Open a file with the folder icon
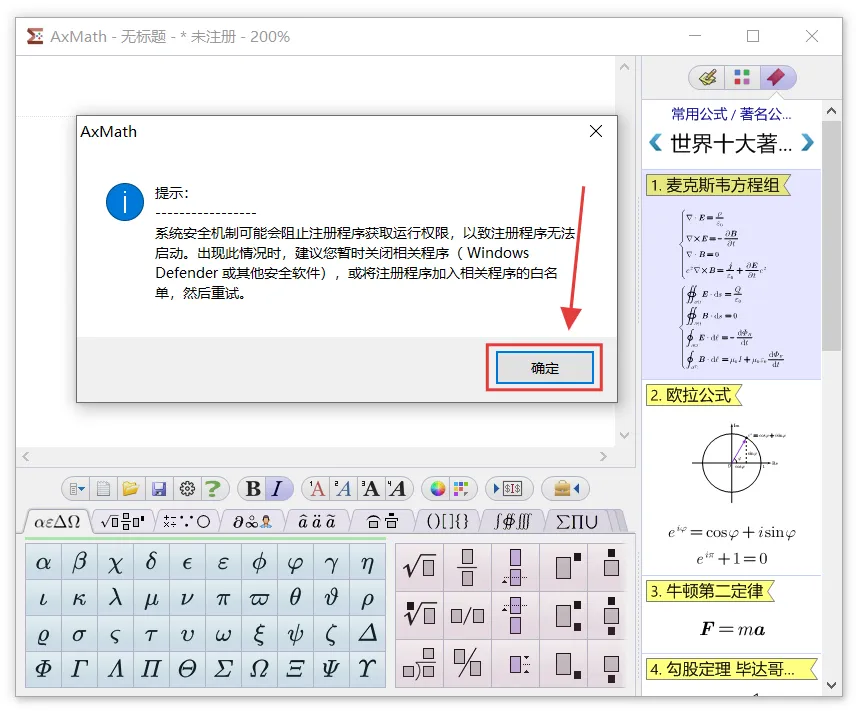Image resolution: width=856 pixels, height=711 pixels. pyautogui.click(x=130, y=488)
